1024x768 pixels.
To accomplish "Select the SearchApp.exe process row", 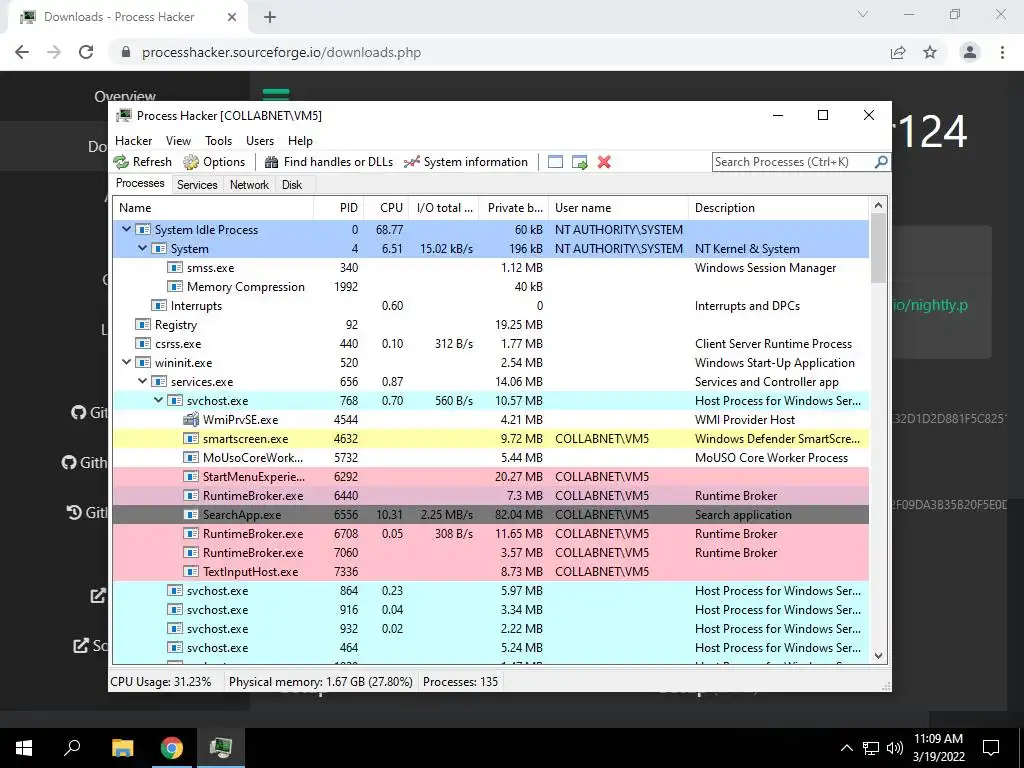I will [x=490, y=515].
